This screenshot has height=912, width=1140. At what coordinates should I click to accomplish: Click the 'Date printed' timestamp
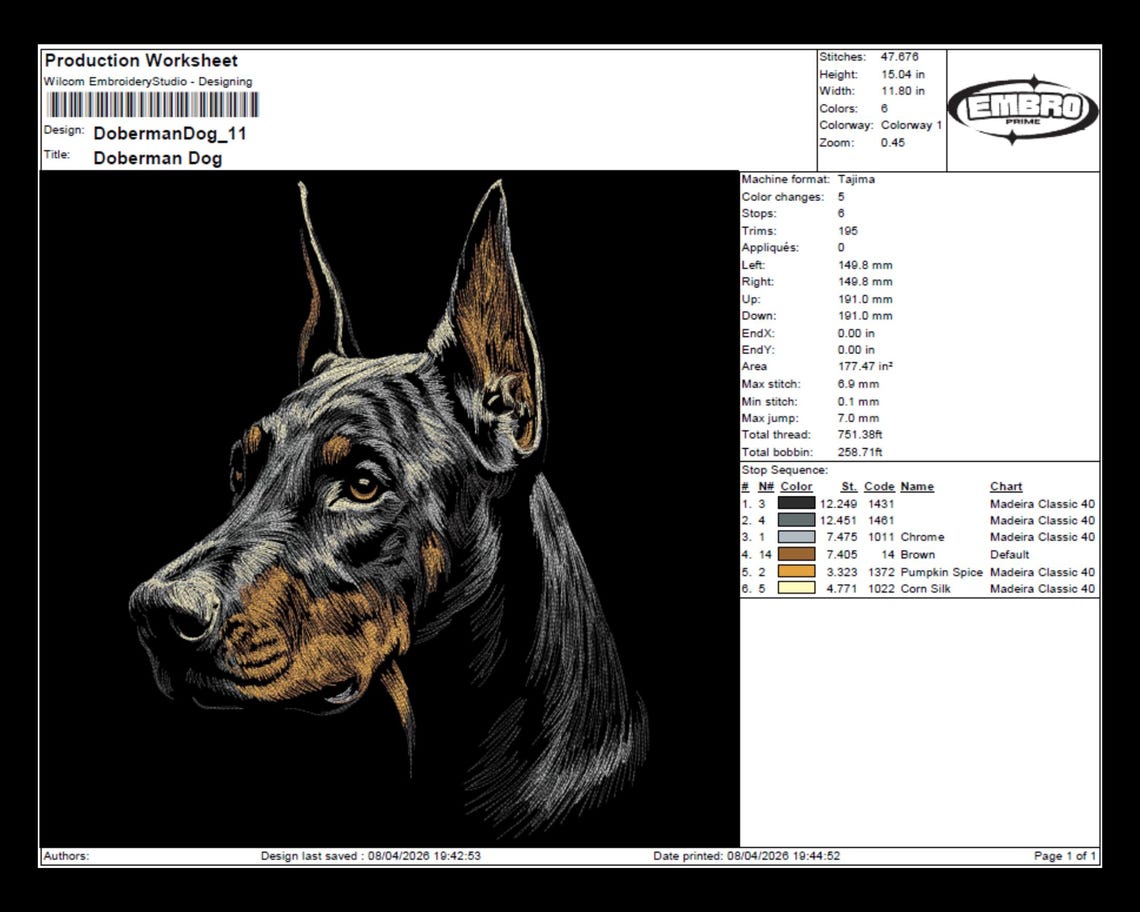[x=747, y=856]
